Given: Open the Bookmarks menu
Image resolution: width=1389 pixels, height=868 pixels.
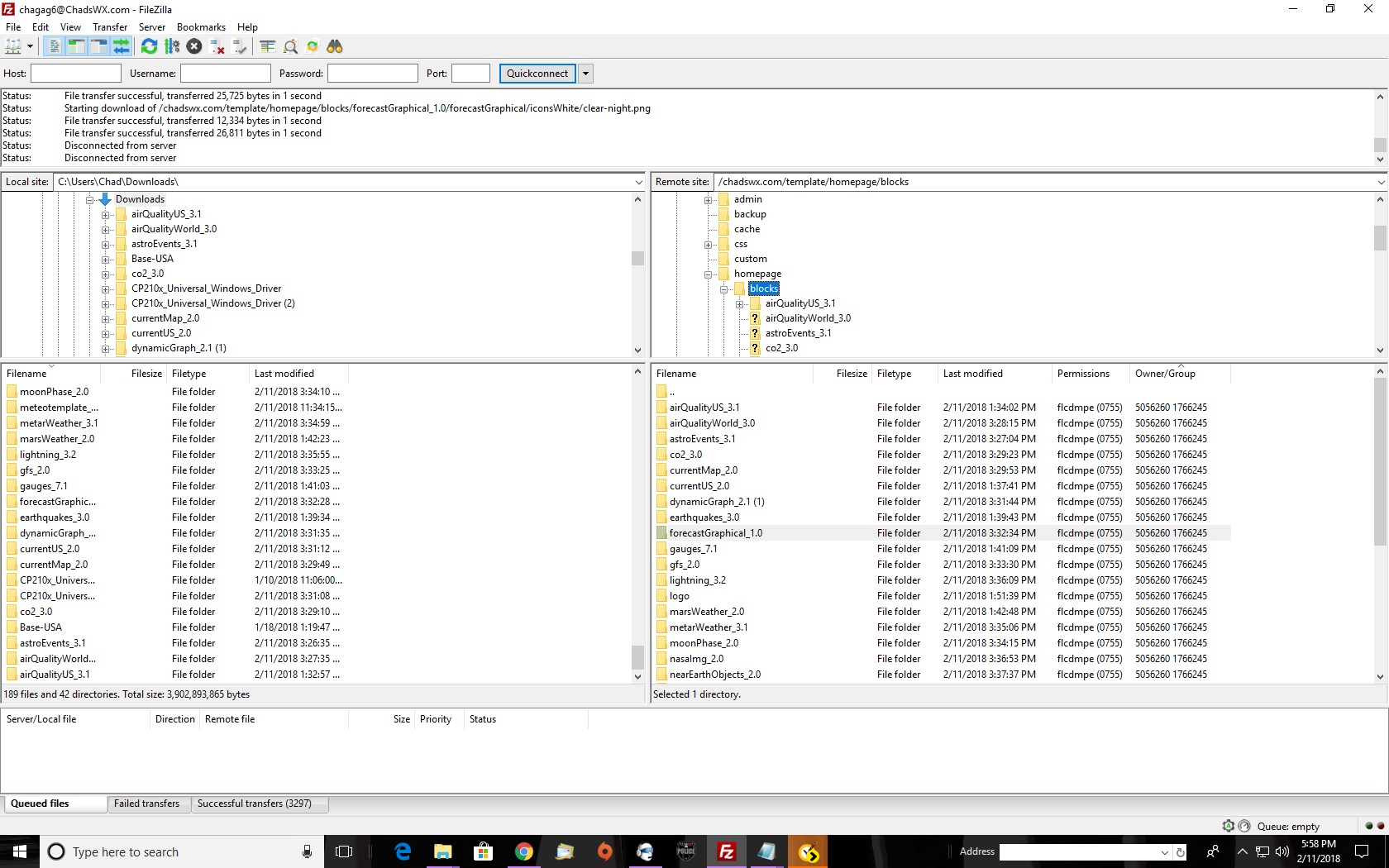Looking at the screenshot, I should tap(201, 26).
